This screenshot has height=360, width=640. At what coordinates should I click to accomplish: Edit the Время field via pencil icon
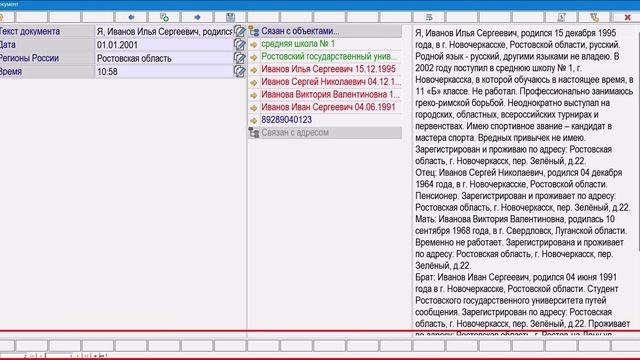coord(240,71)
